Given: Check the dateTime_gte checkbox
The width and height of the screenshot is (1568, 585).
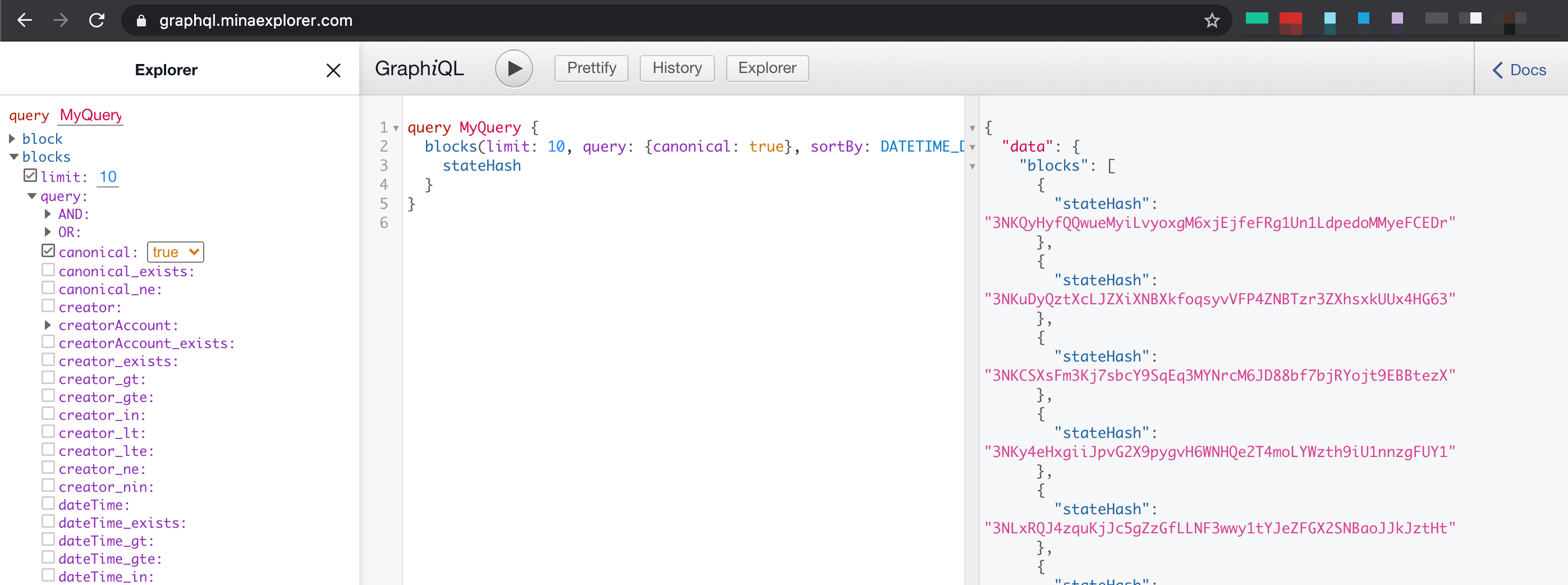Looking at the screenshot, I should point(49,557).
